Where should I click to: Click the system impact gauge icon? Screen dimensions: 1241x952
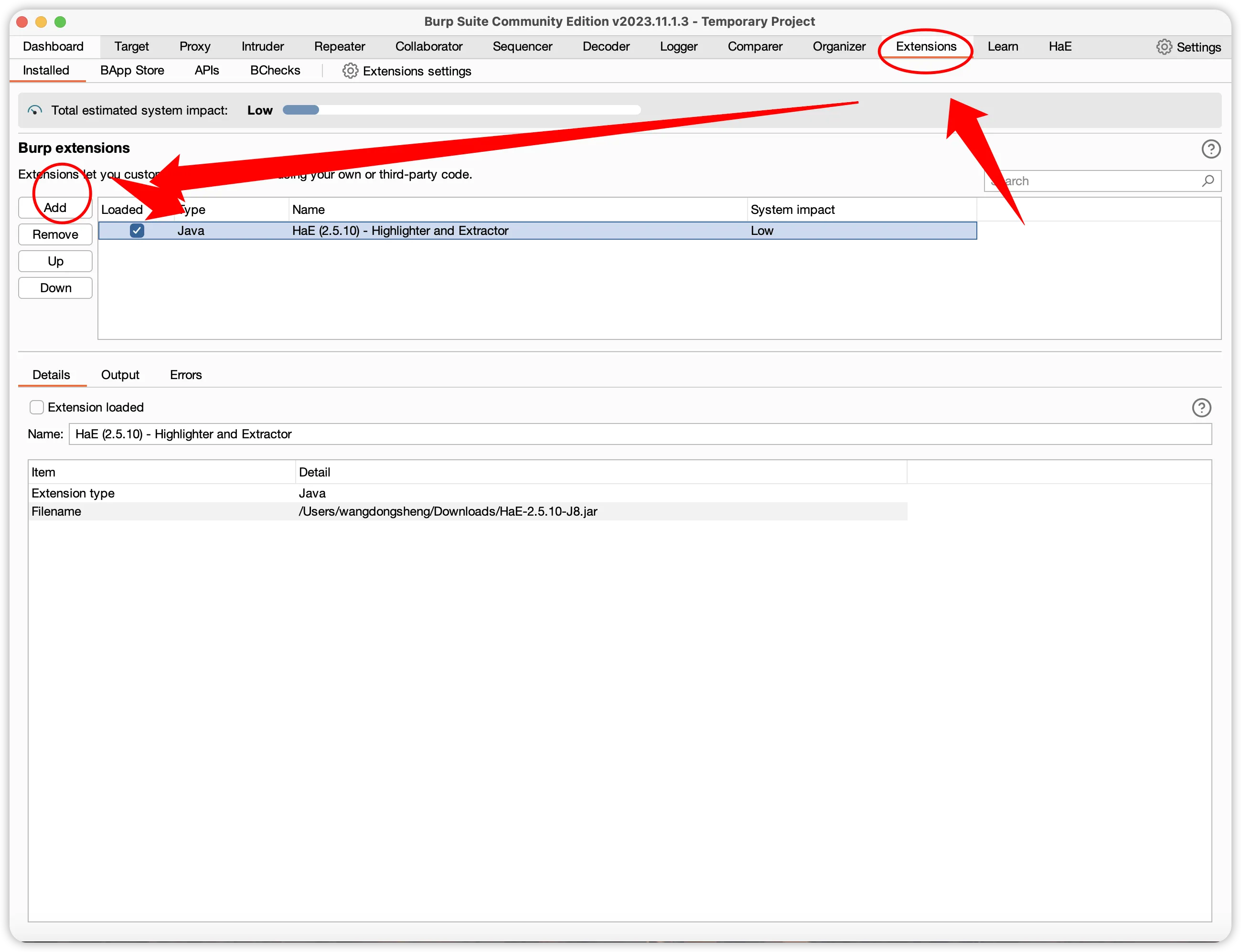(x=34, y=110)
